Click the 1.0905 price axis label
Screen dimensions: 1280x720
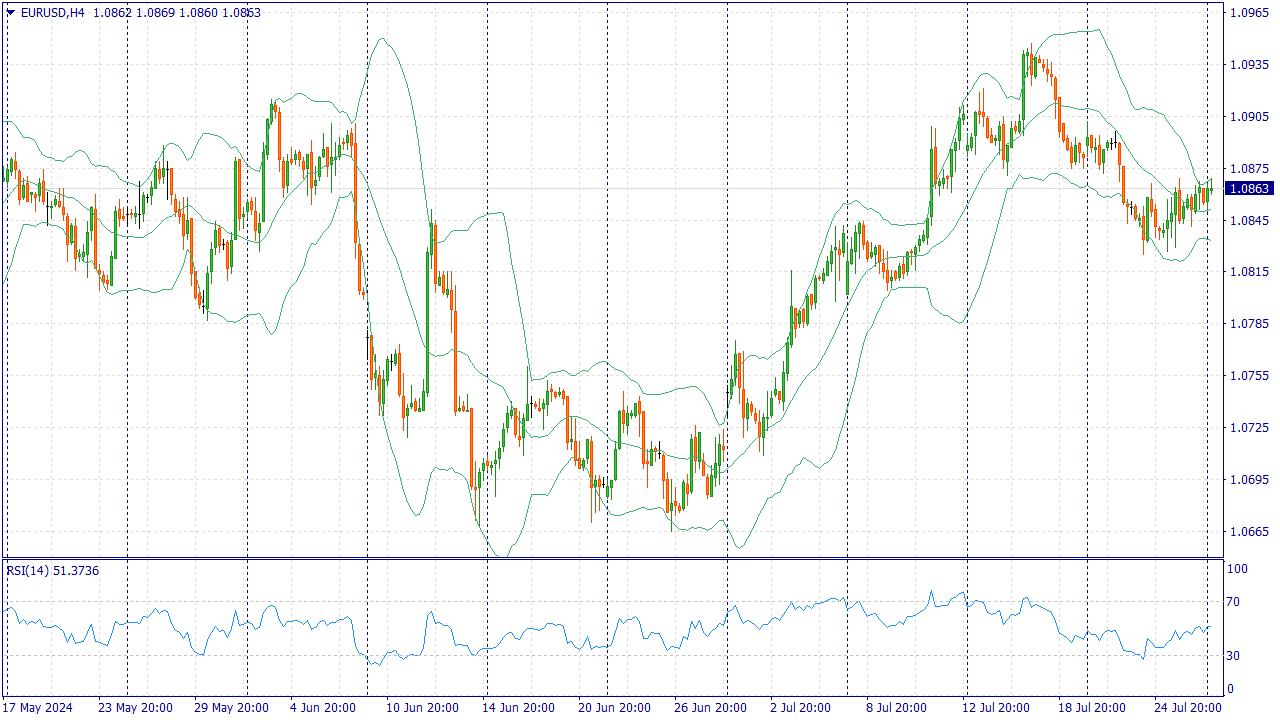point(1250,117)
